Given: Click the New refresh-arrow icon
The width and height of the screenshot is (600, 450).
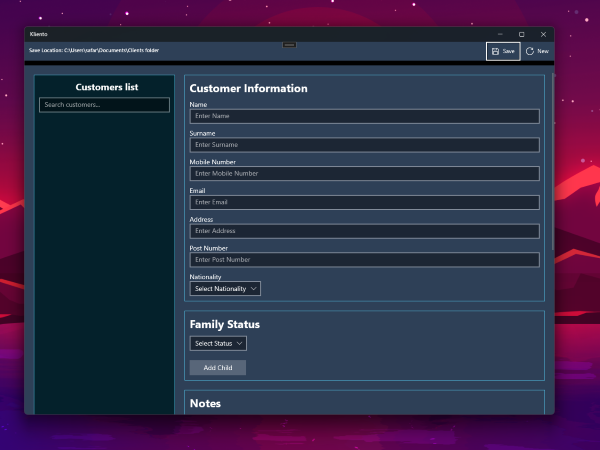Looking at the screenshot, I should [530, 51].
